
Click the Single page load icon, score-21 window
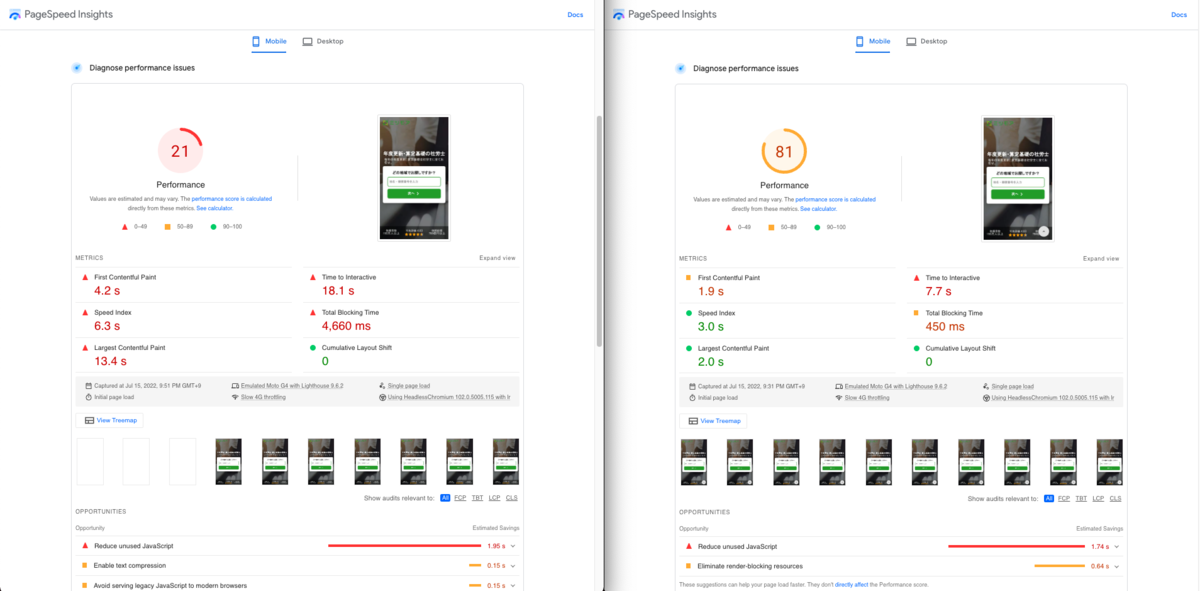383,385
